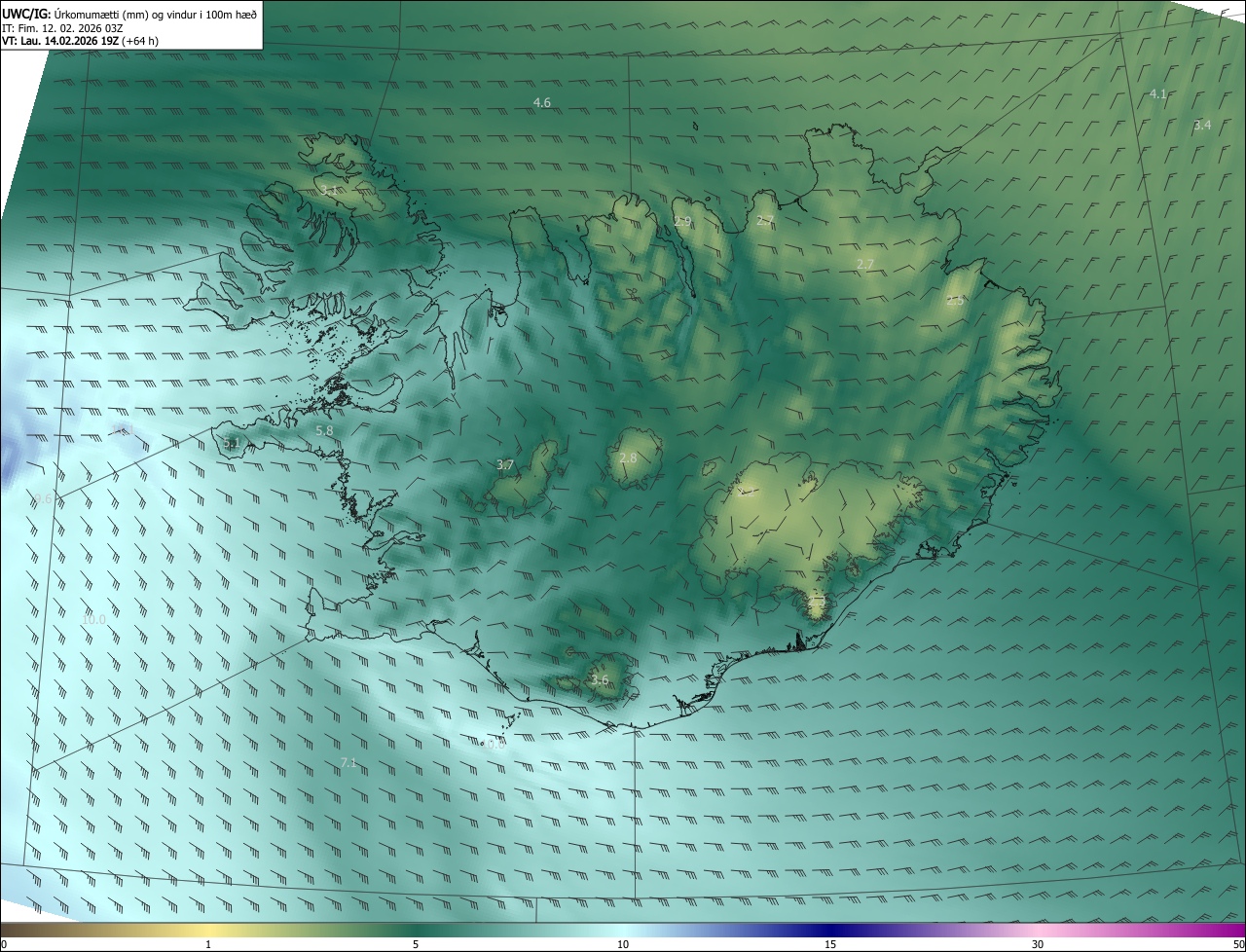Click the 'VT: Lau. 14.02.2026 19Z (+64 h)' line
Viewport: 1246px width, 952px height.
pyautogui.click(x=80, y=41)
